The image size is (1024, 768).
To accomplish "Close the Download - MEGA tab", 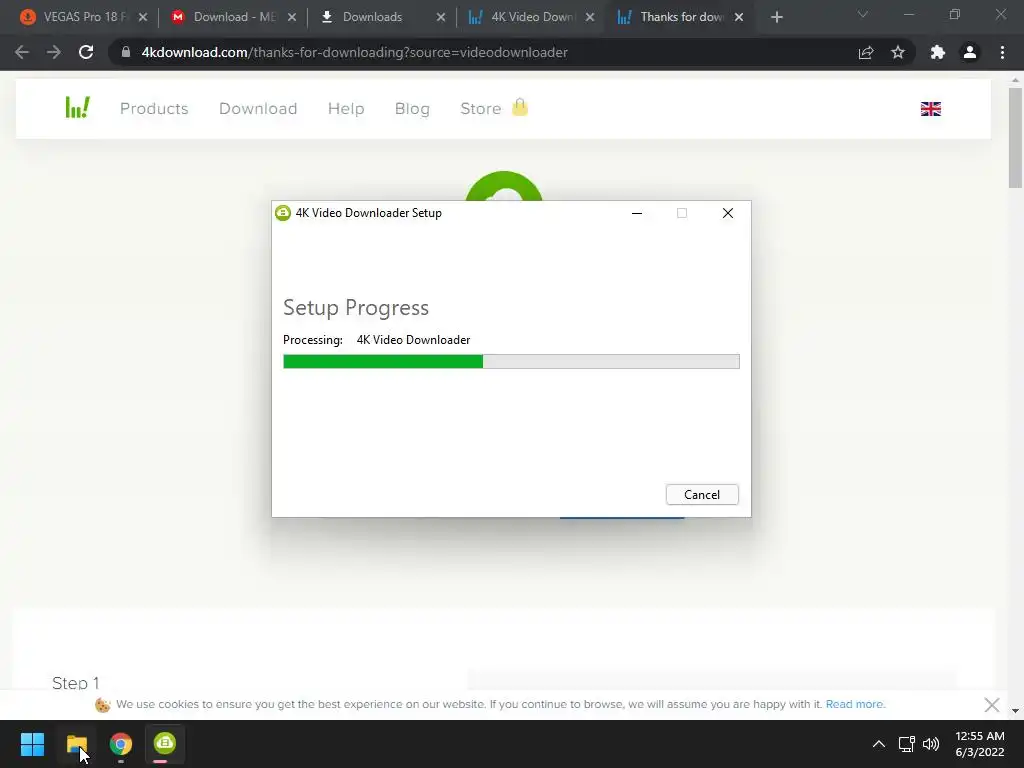I will (x=292, y=17).
